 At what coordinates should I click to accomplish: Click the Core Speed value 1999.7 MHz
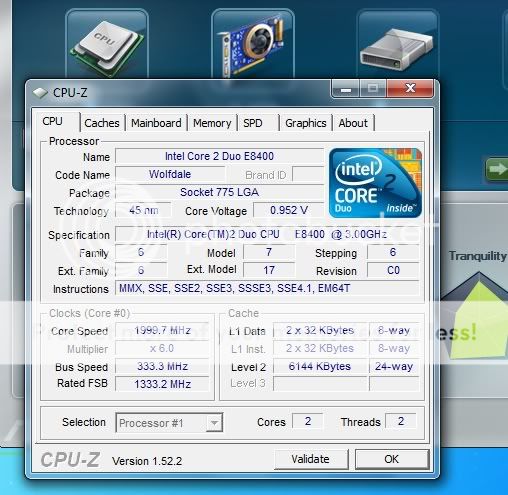(x=162, y=330)
